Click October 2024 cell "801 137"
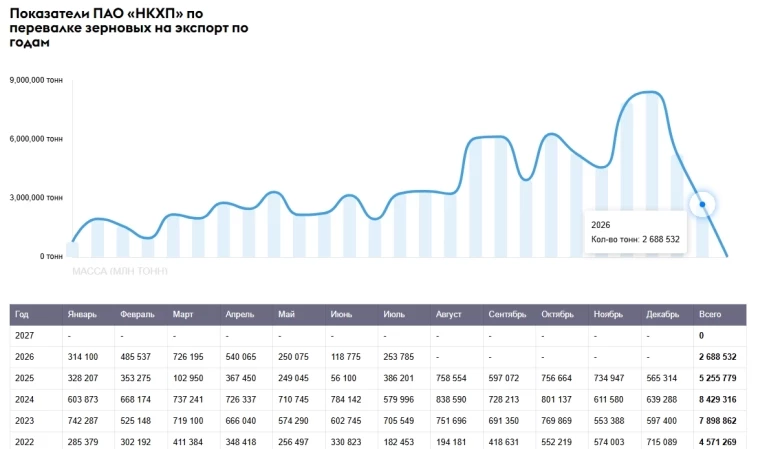This screenshot has width=758, height=449. (556, 399)
